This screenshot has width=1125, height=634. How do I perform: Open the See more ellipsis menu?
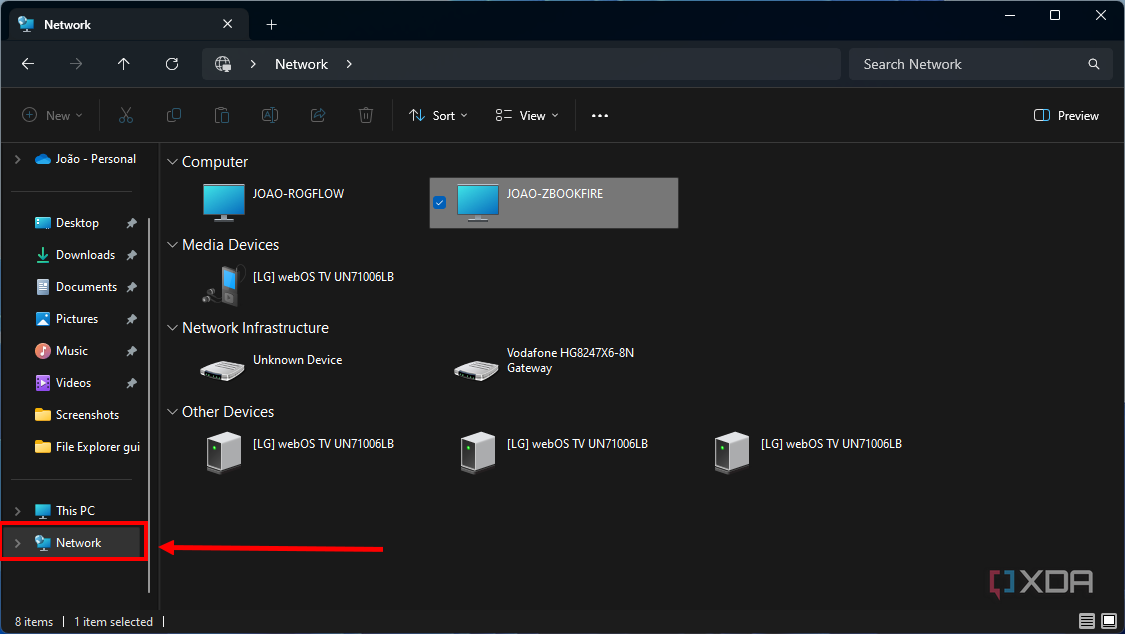point(600,115)
